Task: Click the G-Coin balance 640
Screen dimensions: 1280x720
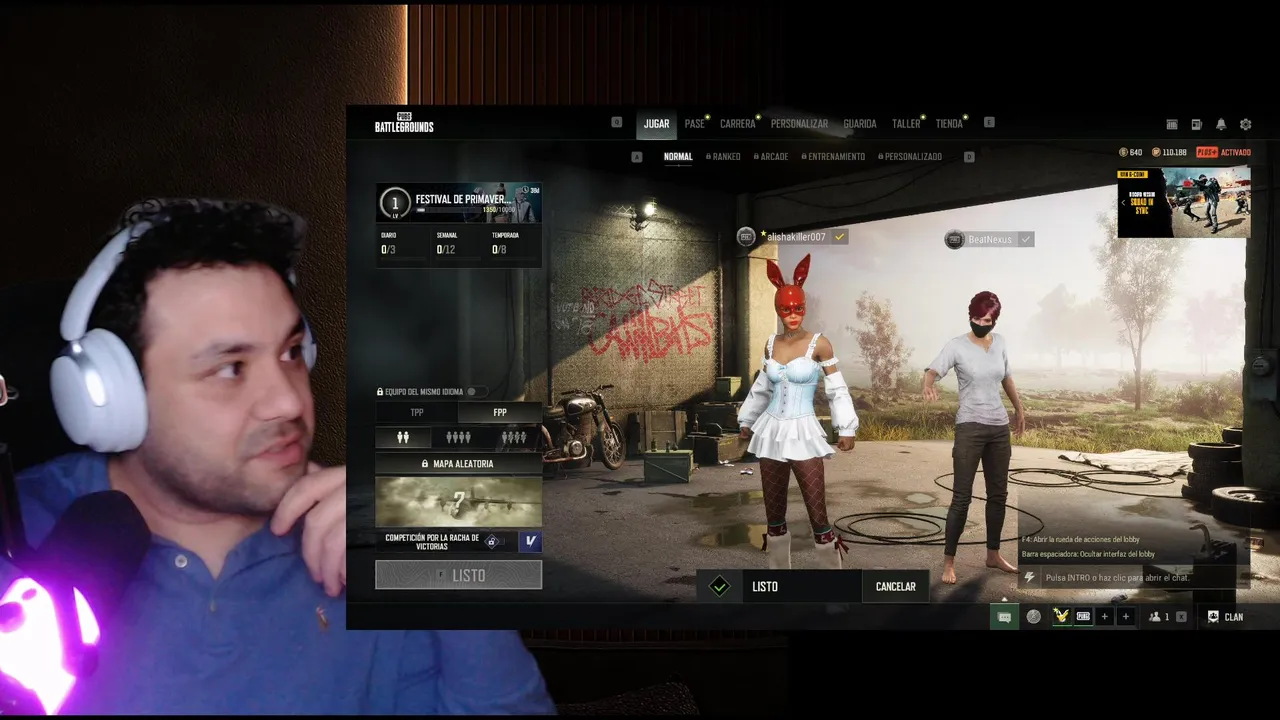Action: point(1131,152)
